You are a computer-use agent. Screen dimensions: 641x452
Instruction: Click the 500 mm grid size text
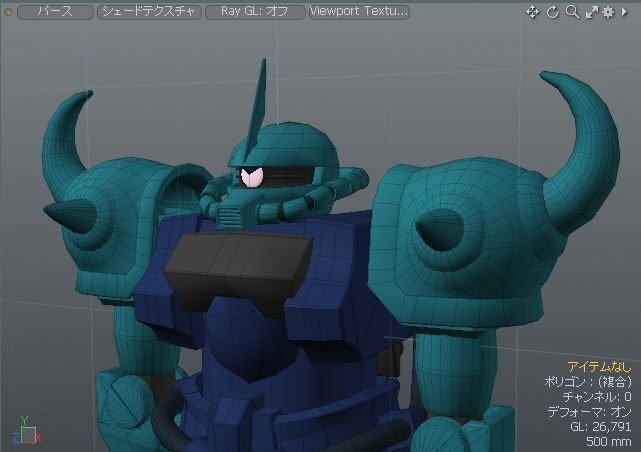tap(609, 441)
